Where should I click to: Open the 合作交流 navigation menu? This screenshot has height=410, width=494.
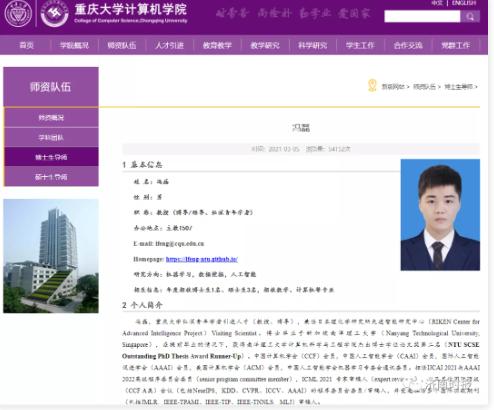[x=408, y=45]
